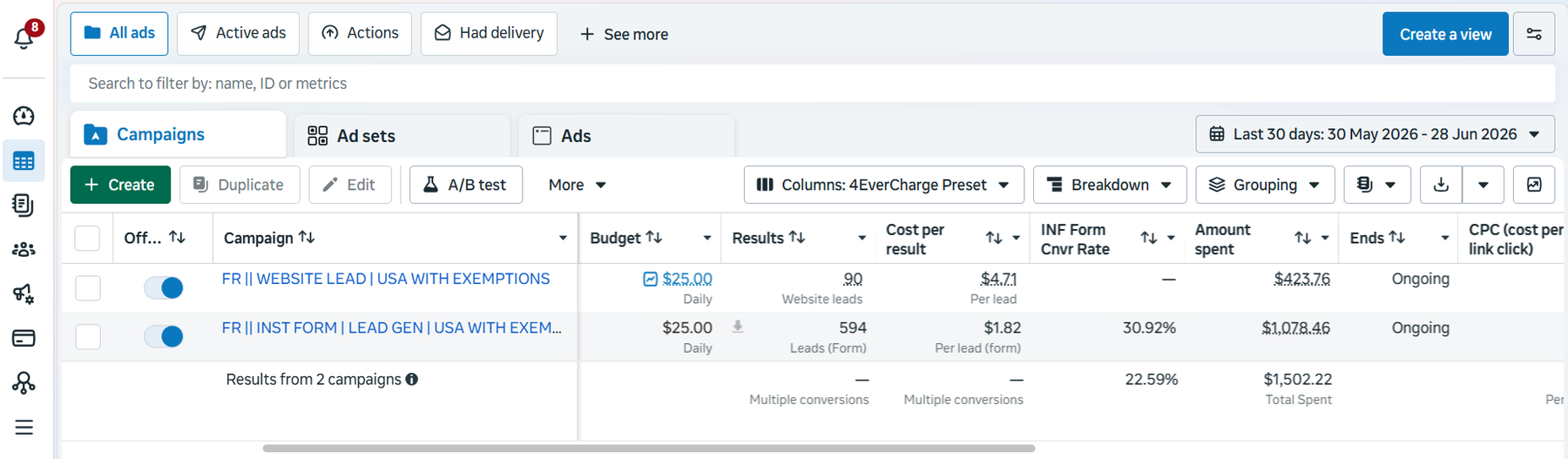Switch to the Ad sets tab
Screen dimensions: 1568x459
point(402,136)
